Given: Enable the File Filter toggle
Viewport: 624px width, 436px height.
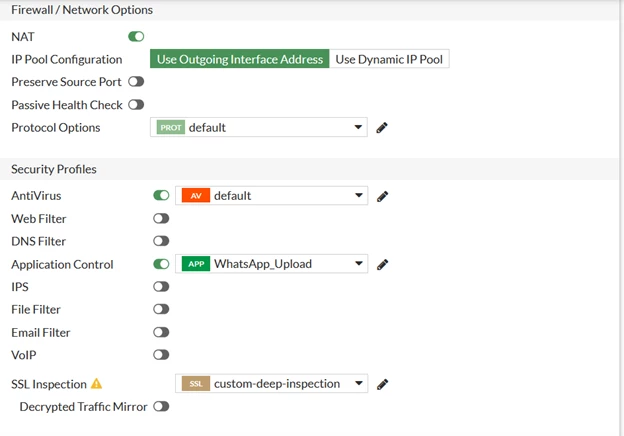Looking at the screenshot, I should coord(161,309).
